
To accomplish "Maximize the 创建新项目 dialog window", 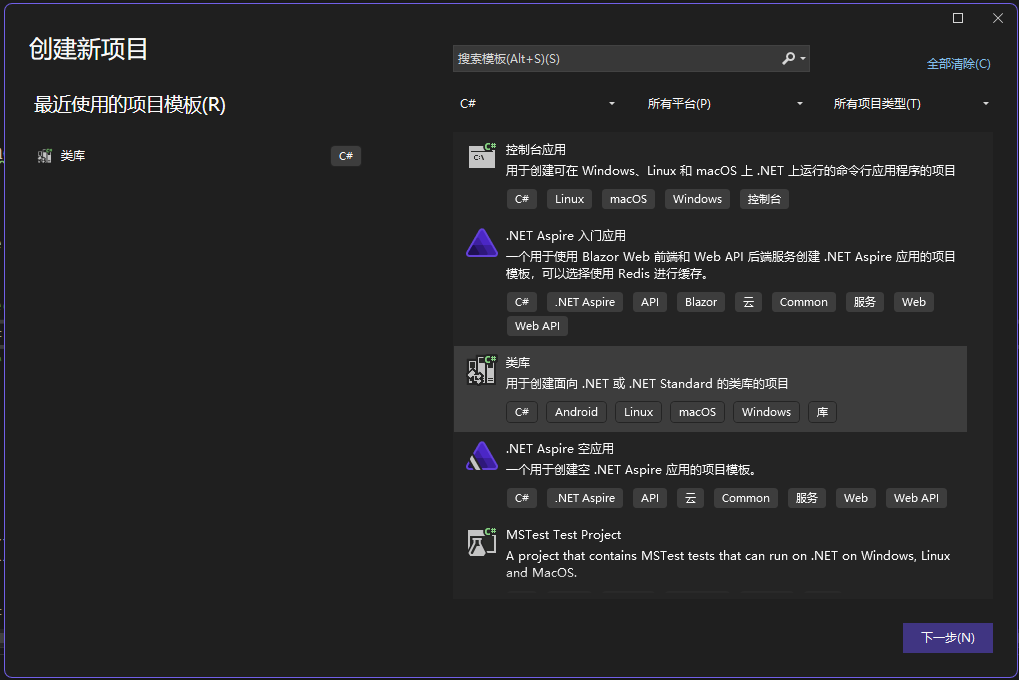I will tap(958, 18).
